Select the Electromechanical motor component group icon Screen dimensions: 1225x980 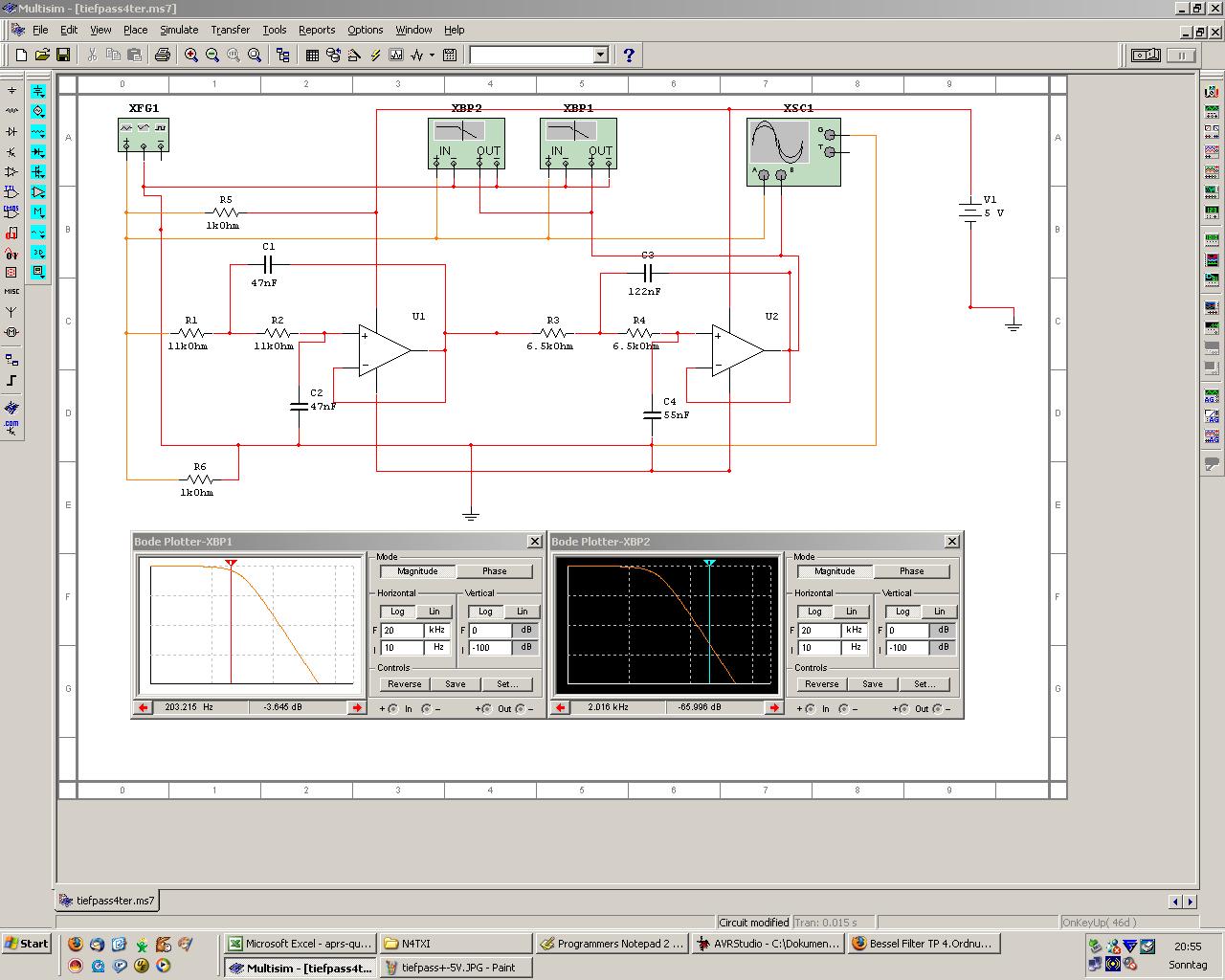11,332
